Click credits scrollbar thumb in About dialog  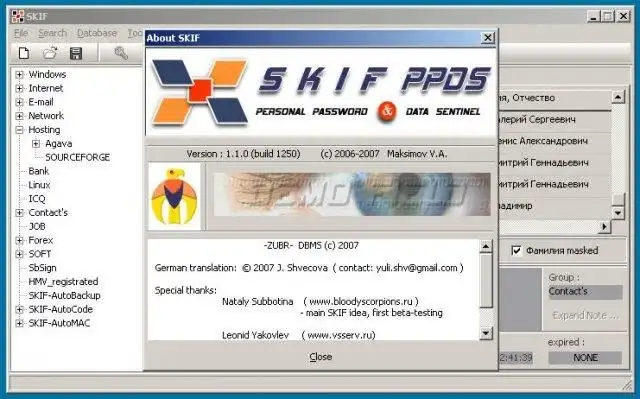pyautogui.click(x=485, y=281)
